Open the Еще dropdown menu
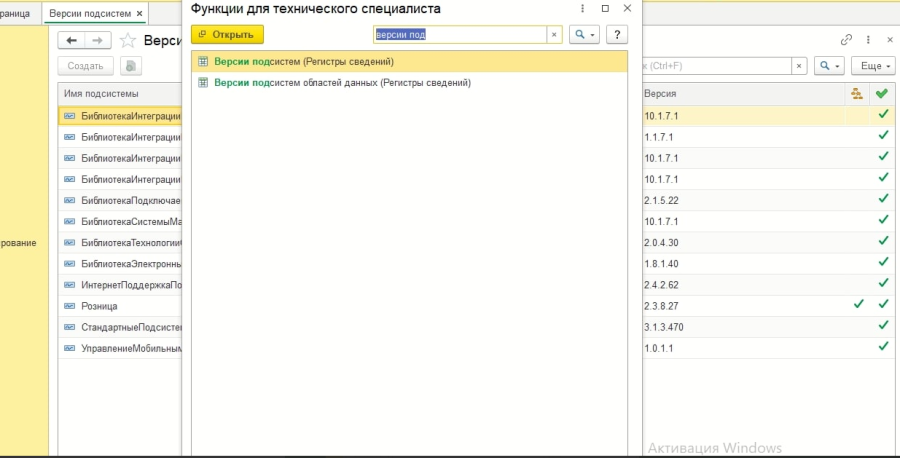Screen dimensions: 900x458 [875, 66]
